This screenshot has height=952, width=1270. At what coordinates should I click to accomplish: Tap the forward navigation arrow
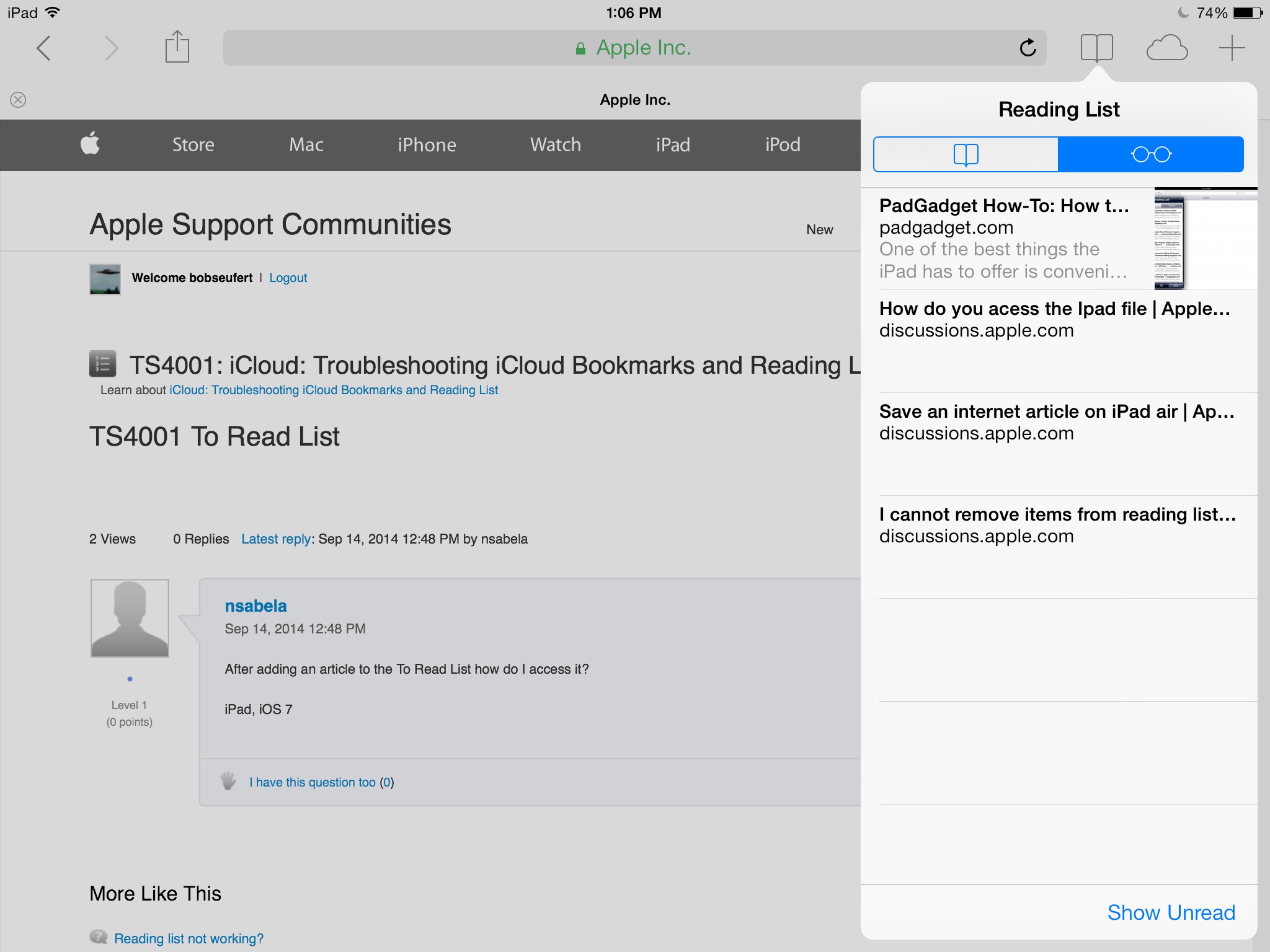pos(111,48)
